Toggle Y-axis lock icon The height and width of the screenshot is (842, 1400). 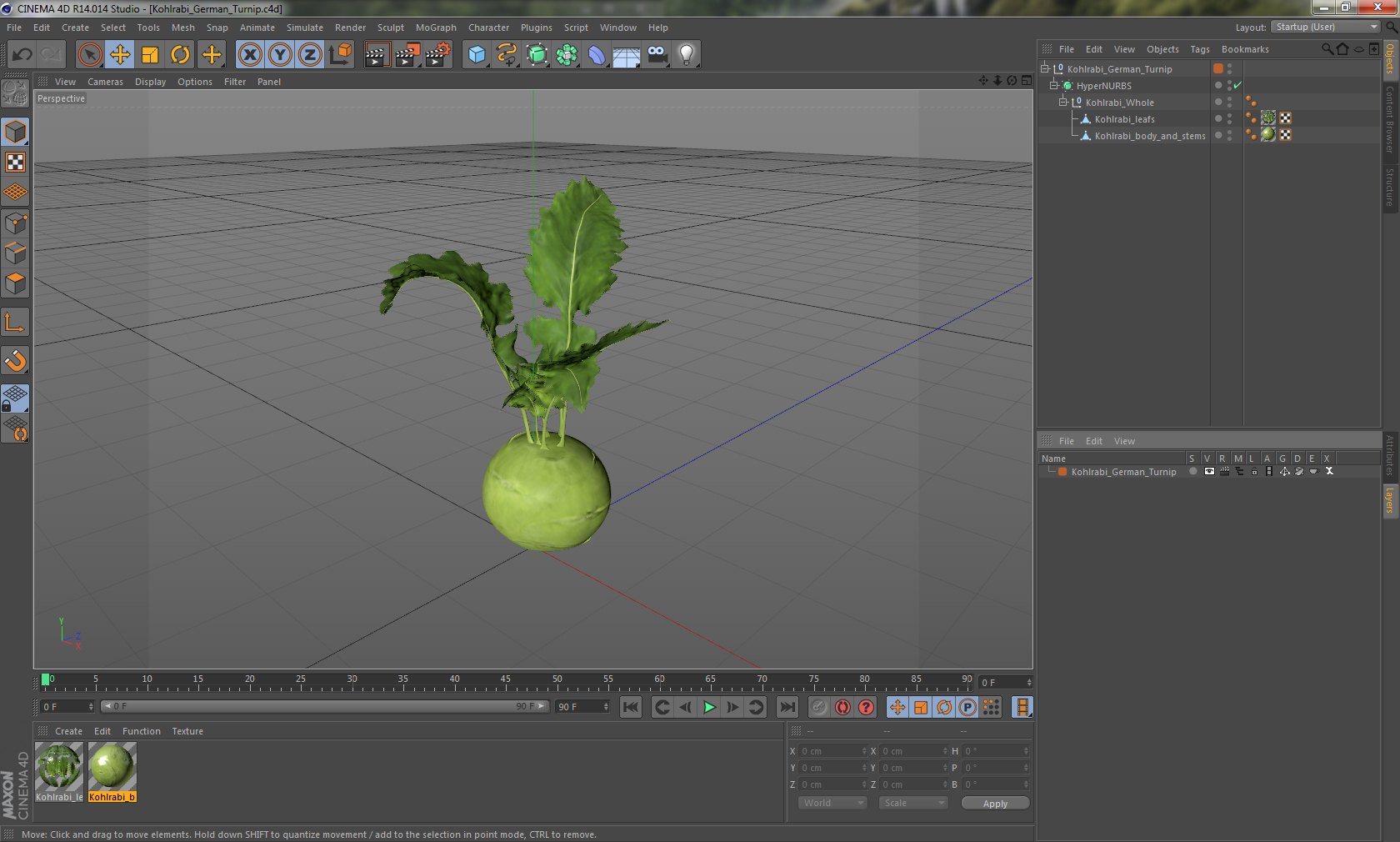click(x=280, y=55)
